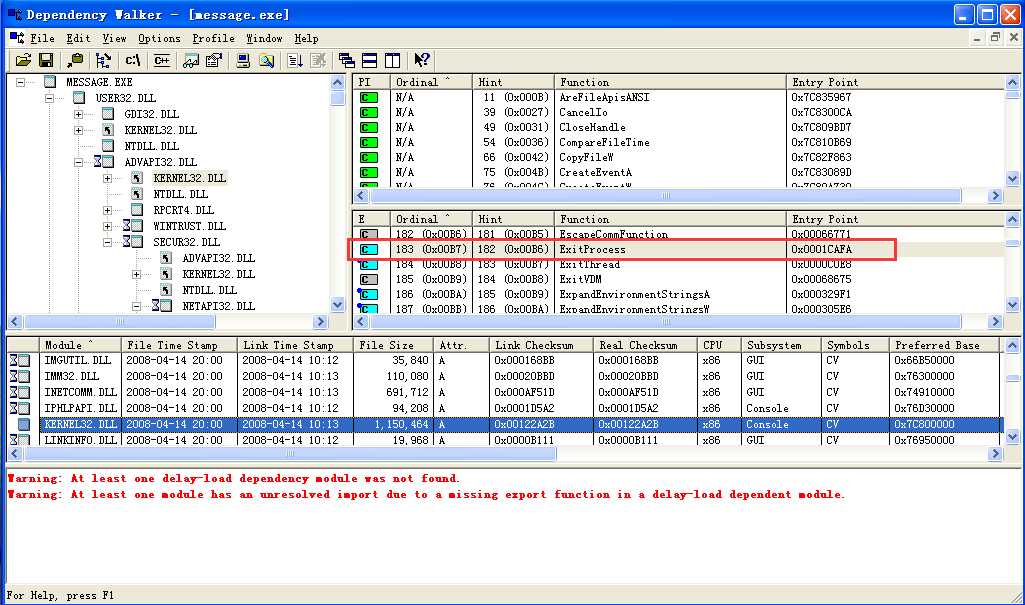Collapse the ADVAPI32.DLL node under USER32
Image resolution: width=1025 pixels, height=605 pixels.
pos(78,162)
